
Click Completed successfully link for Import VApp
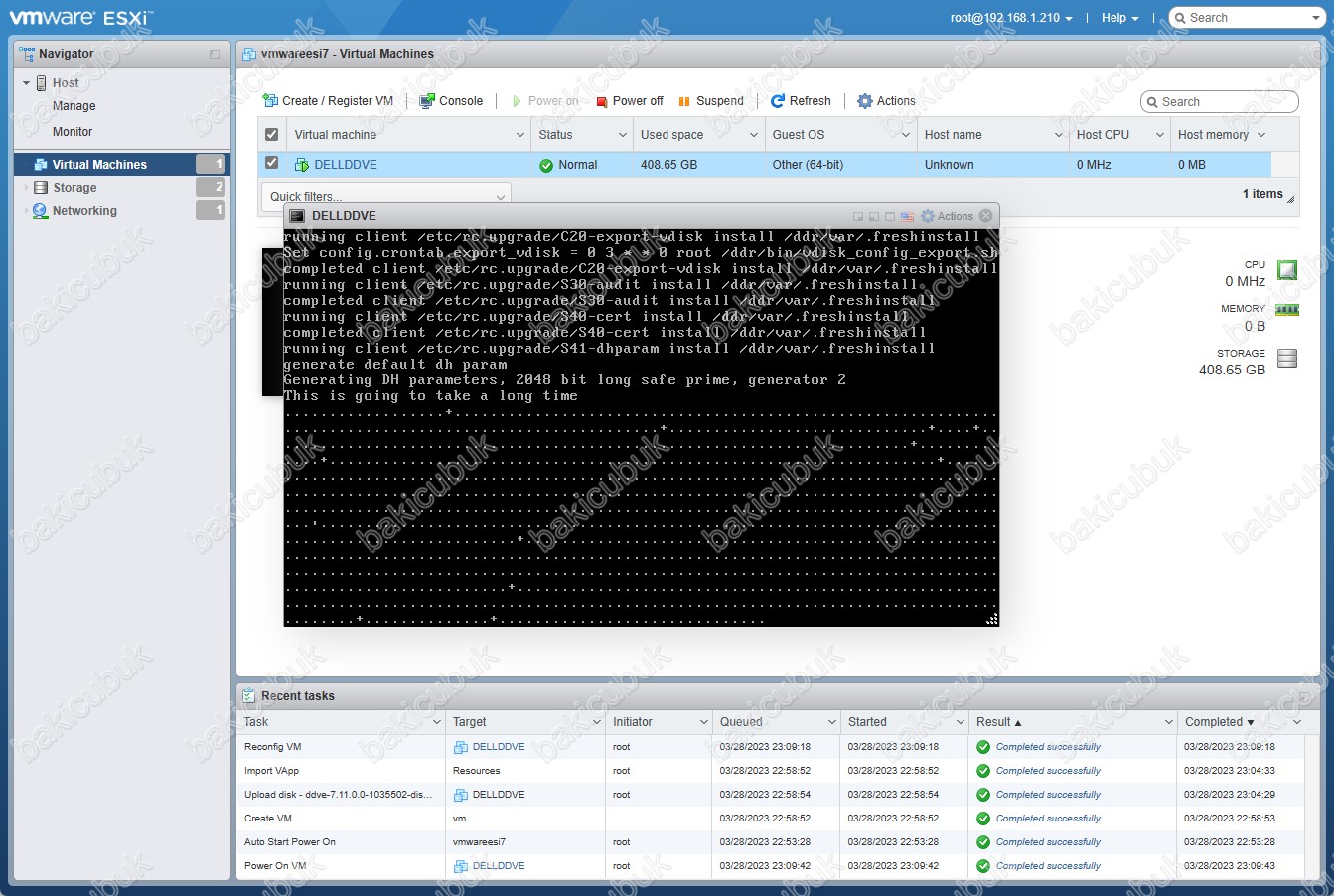[1048, 771]
